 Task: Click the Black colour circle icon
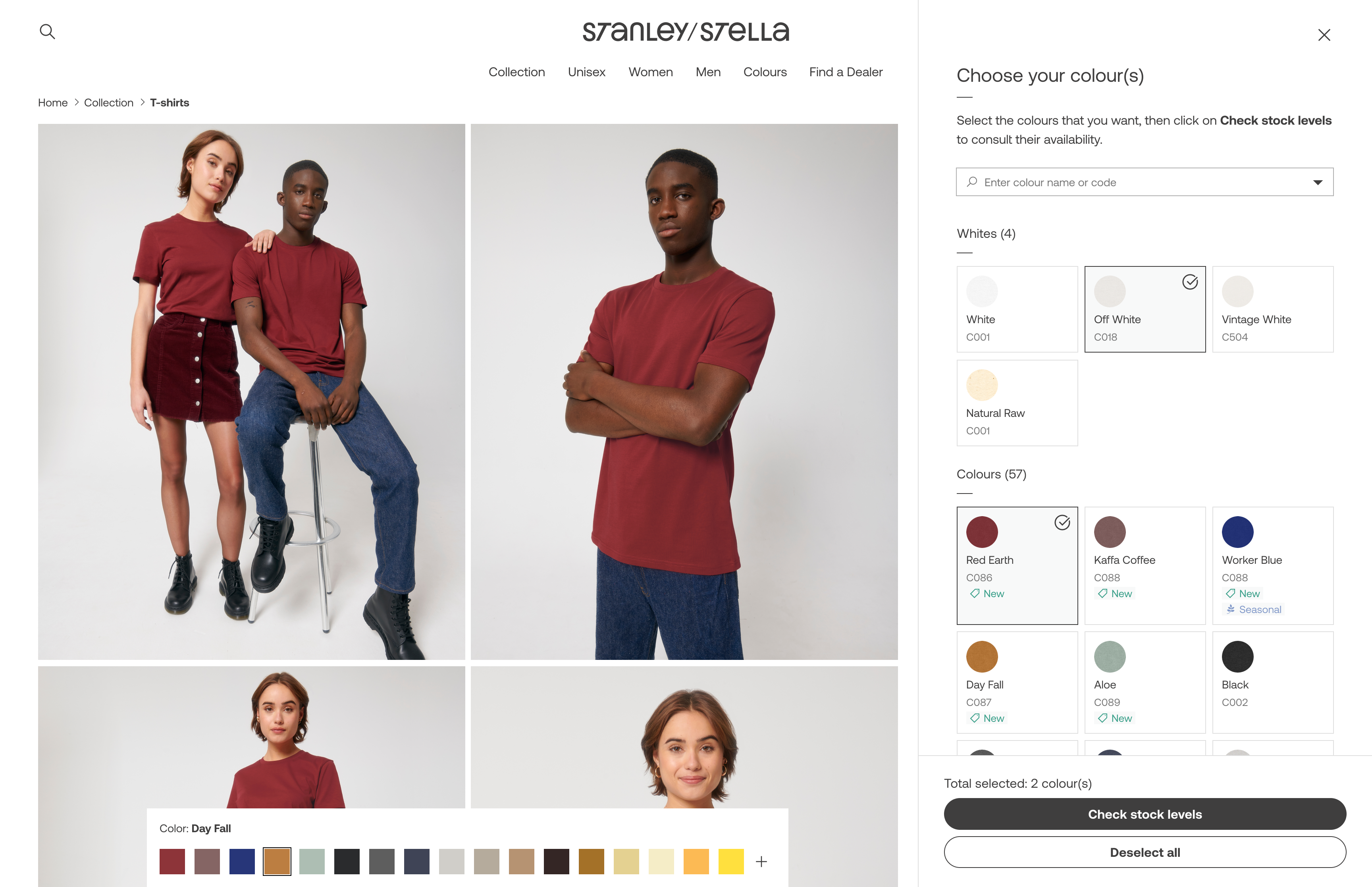click(x=1237, y=657)
